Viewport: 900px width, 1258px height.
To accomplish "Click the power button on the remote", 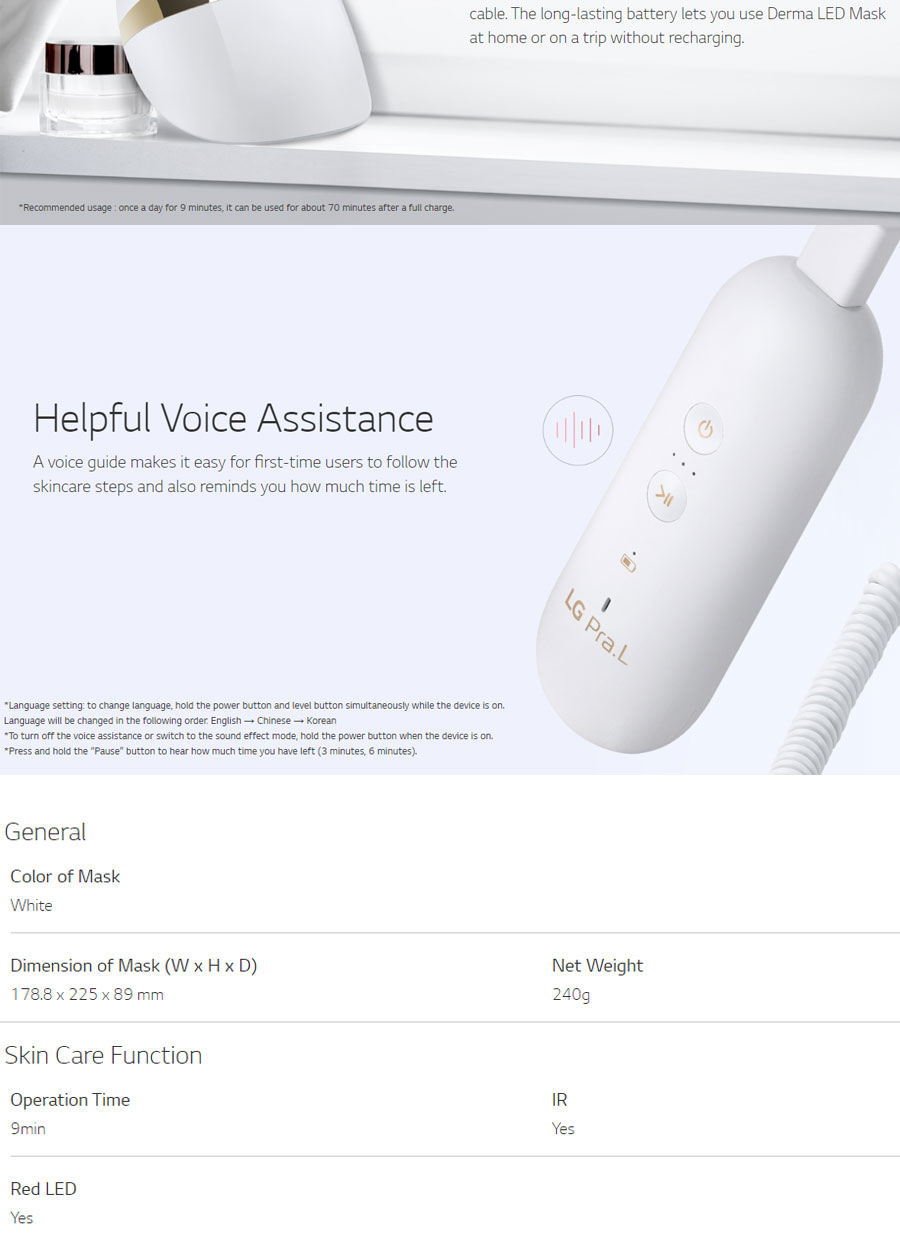I will (705, 430).
